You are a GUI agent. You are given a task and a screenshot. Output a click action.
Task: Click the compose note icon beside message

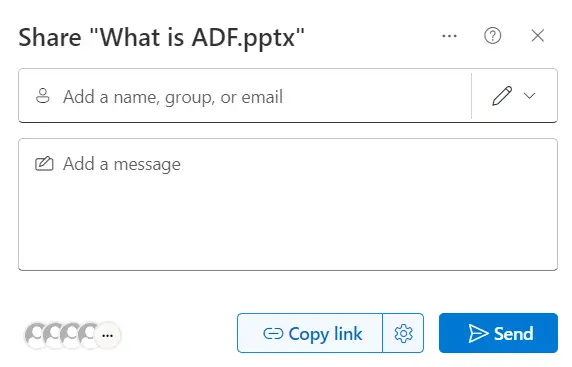pyautogui.click(x=44, y=163)
